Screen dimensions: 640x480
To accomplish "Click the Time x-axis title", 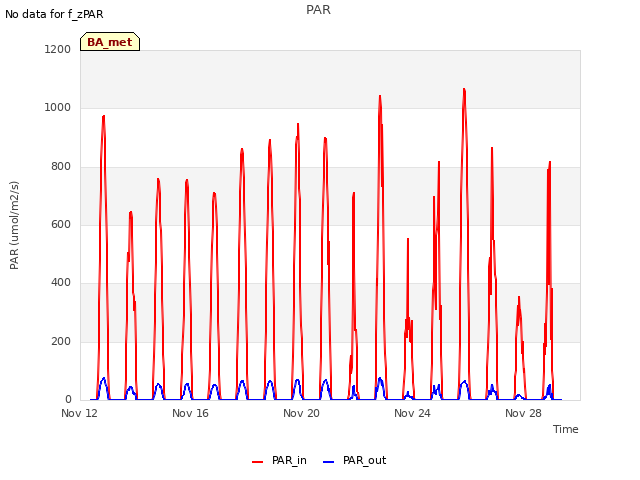I will pos(565,429).
